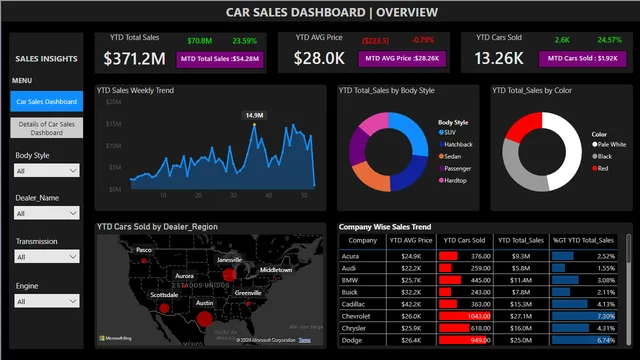Sort by YTD AVG Price column header
The image size is (640, 360).
coord(411,240)
